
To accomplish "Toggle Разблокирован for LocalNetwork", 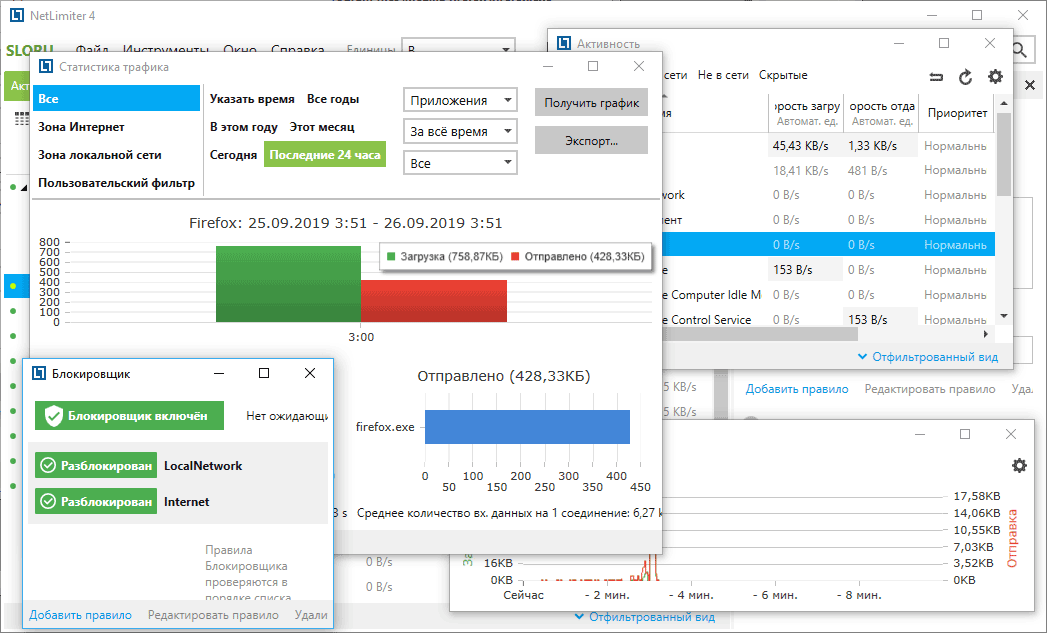I will pyautogui.click(x=96, y=465).
